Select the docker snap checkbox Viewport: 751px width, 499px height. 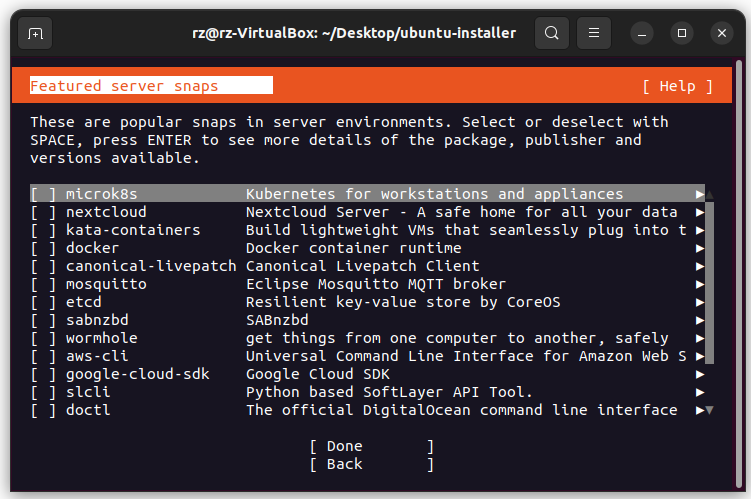point(43,248)
